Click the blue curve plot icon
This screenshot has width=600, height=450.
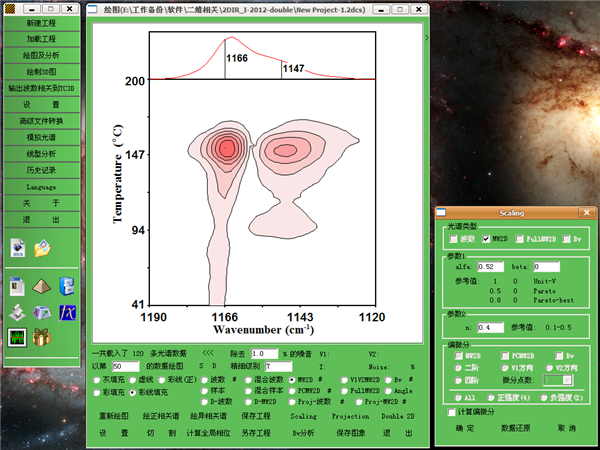[66, 312]
